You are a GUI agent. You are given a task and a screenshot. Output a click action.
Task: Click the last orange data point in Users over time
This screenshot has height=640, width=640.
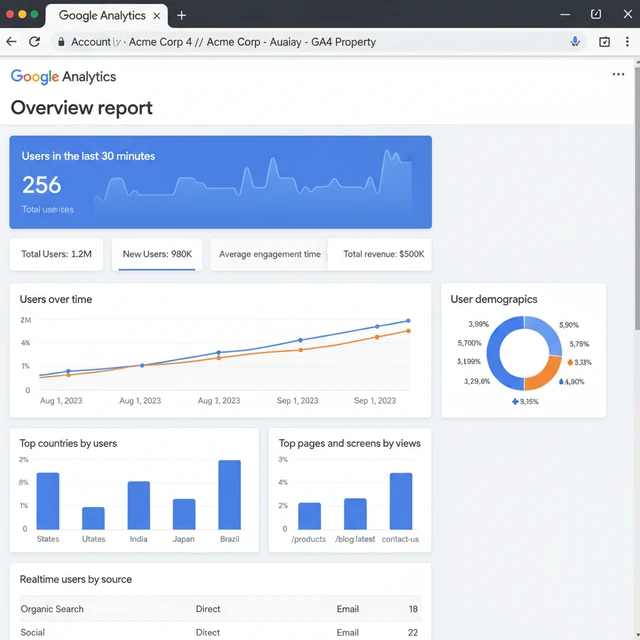(x=408, y=331)
